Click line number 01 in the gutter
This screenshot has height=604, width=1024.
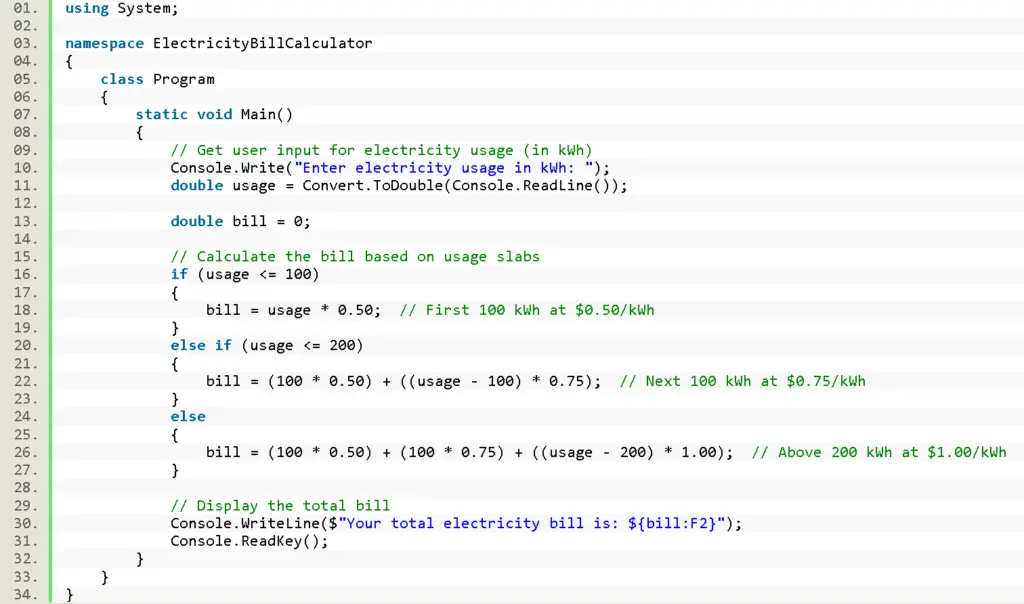pyautogui.click(x=25, y=8)
